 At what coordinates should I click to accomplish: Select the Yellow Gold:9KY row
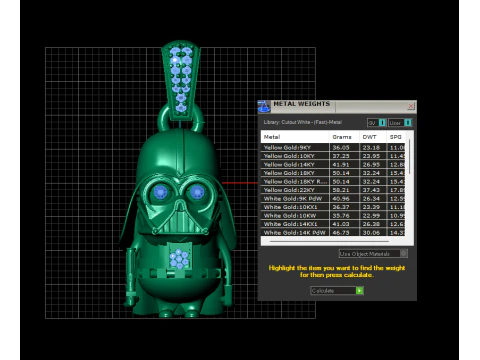point(333,147)
